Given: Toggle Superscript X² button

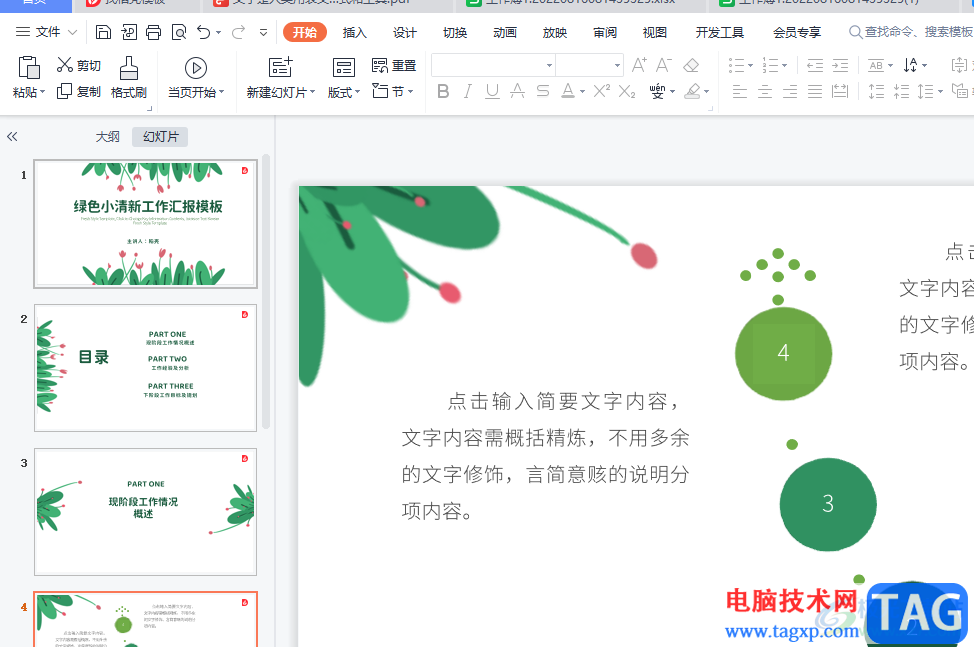Looking at the screenshot, I should [601, 92].
